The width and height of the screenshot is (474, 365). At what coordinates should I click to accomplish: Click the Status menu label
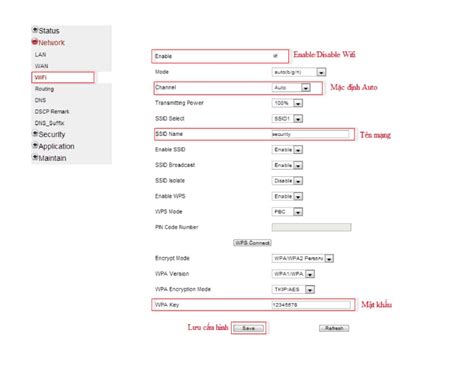coord(49,31)
